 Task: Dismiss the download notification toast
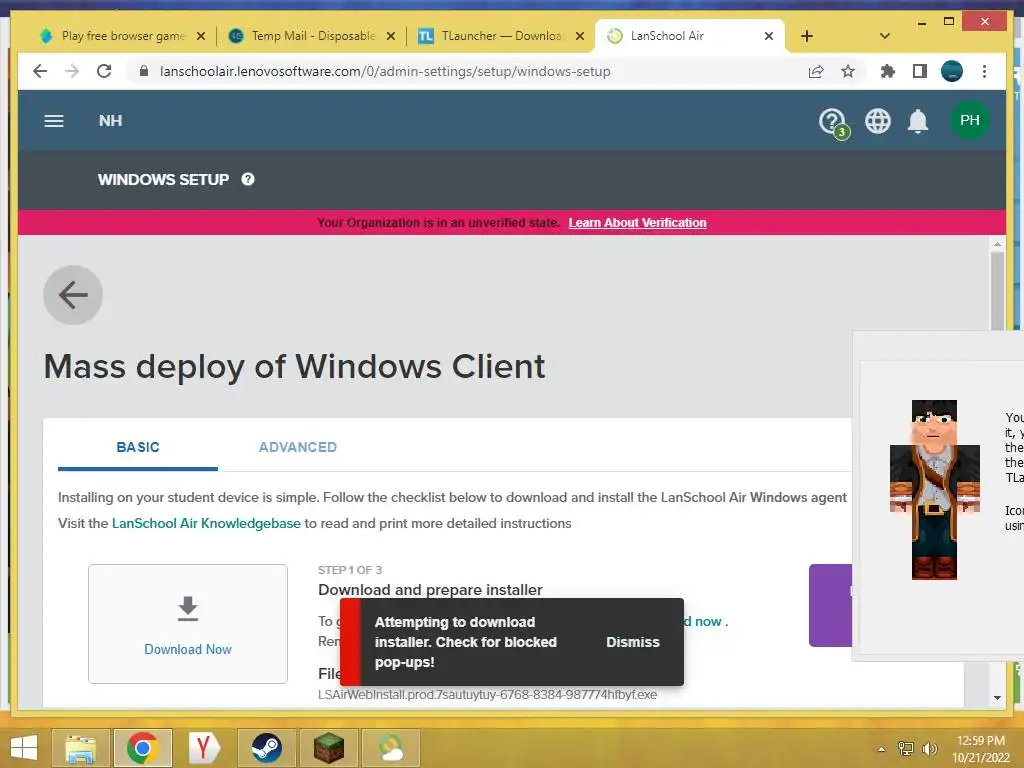click(633, 642)
